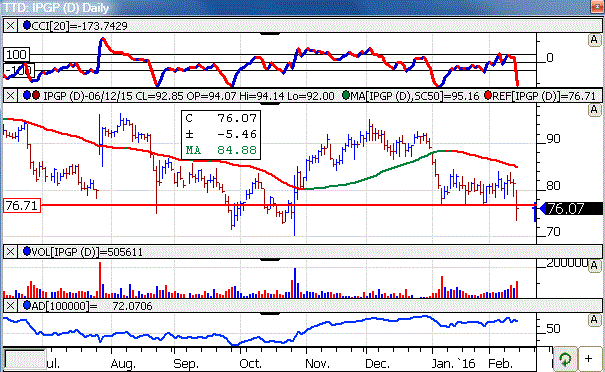605x372 pixels.
Task: Click the MA[IPGP (D),SC50]=95.16 label
Action: [415, 95]
